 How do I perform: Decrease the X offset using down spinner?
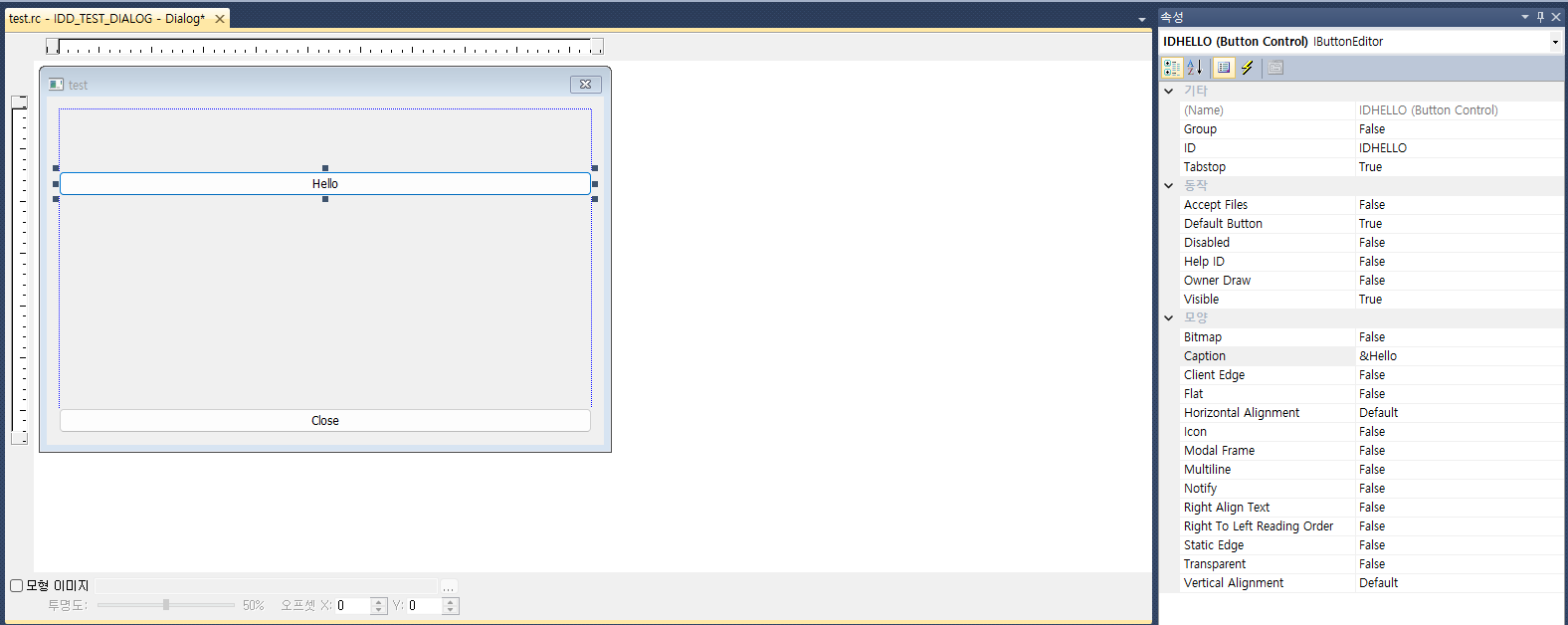378,609
